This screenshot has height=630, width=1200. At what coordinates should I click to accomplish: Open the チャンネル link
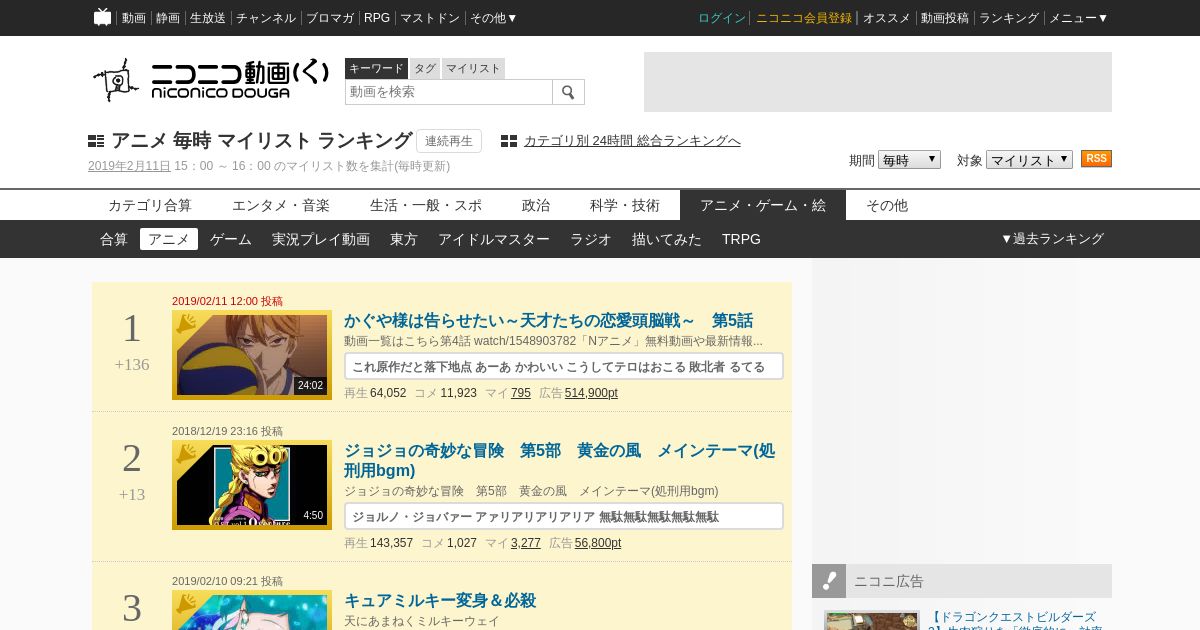click(x=266, y=18)
